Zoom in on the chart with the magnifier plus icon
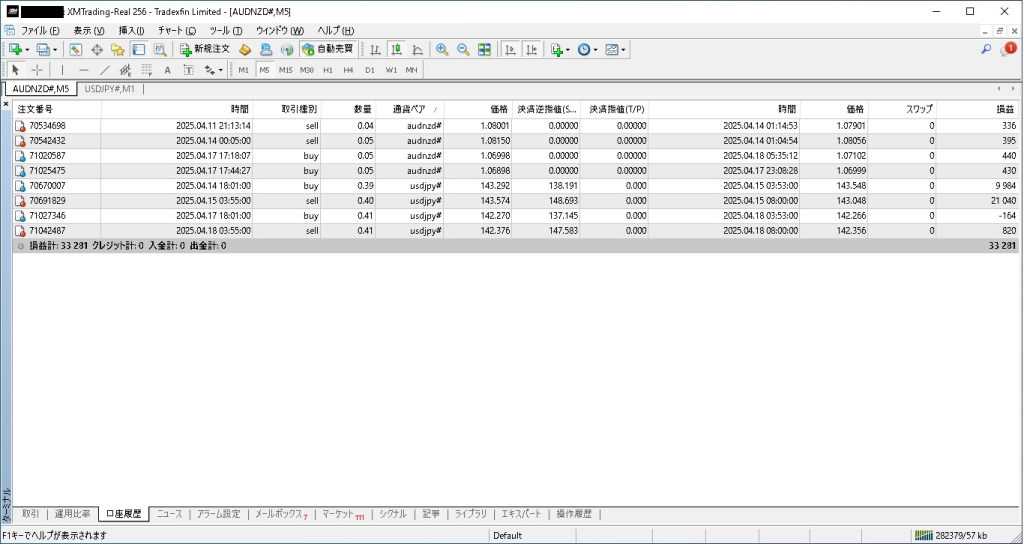 coord(441,49)
